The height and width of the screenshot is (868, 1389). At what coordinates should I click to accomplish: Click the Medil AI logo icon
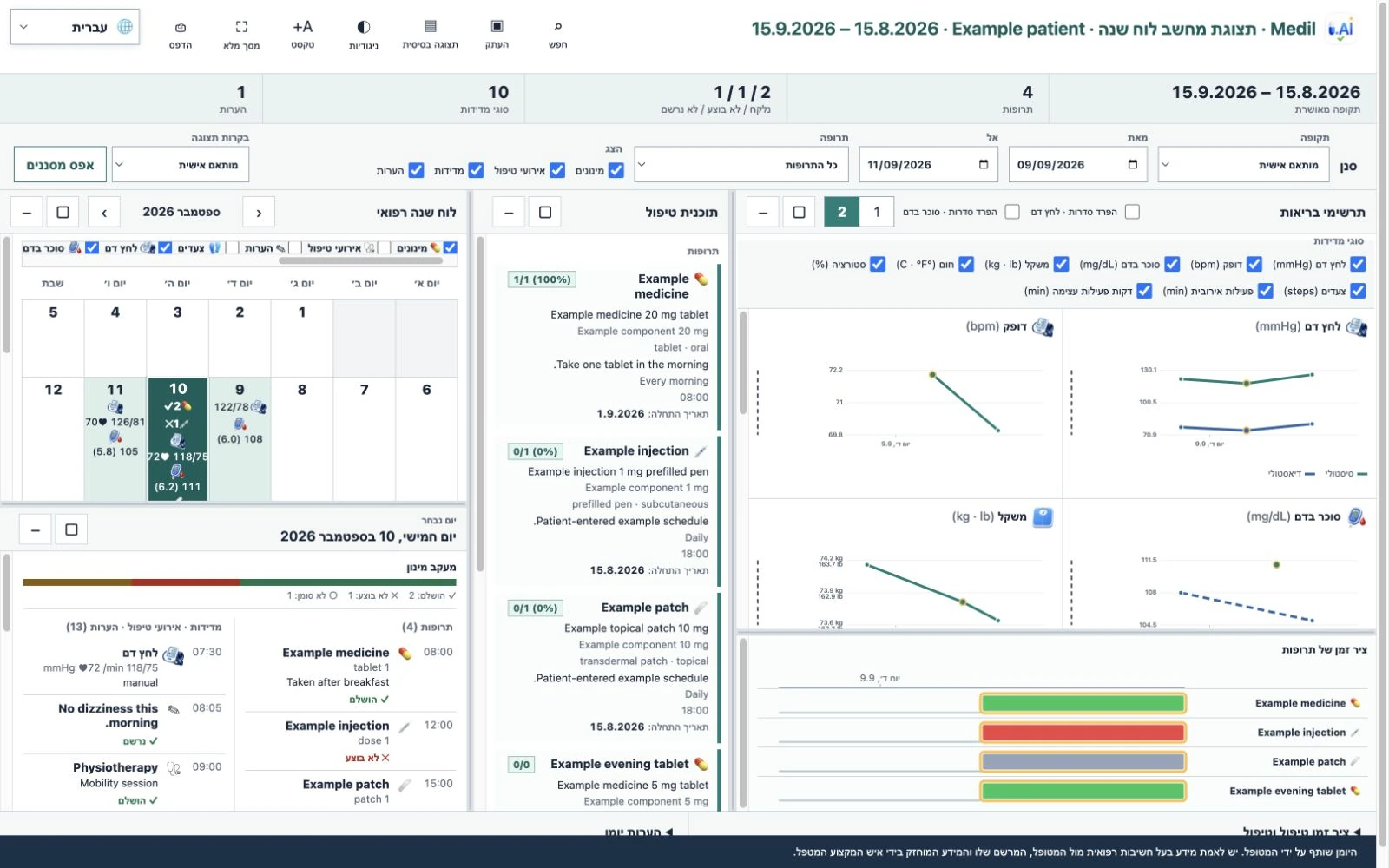coord(1340,29)
